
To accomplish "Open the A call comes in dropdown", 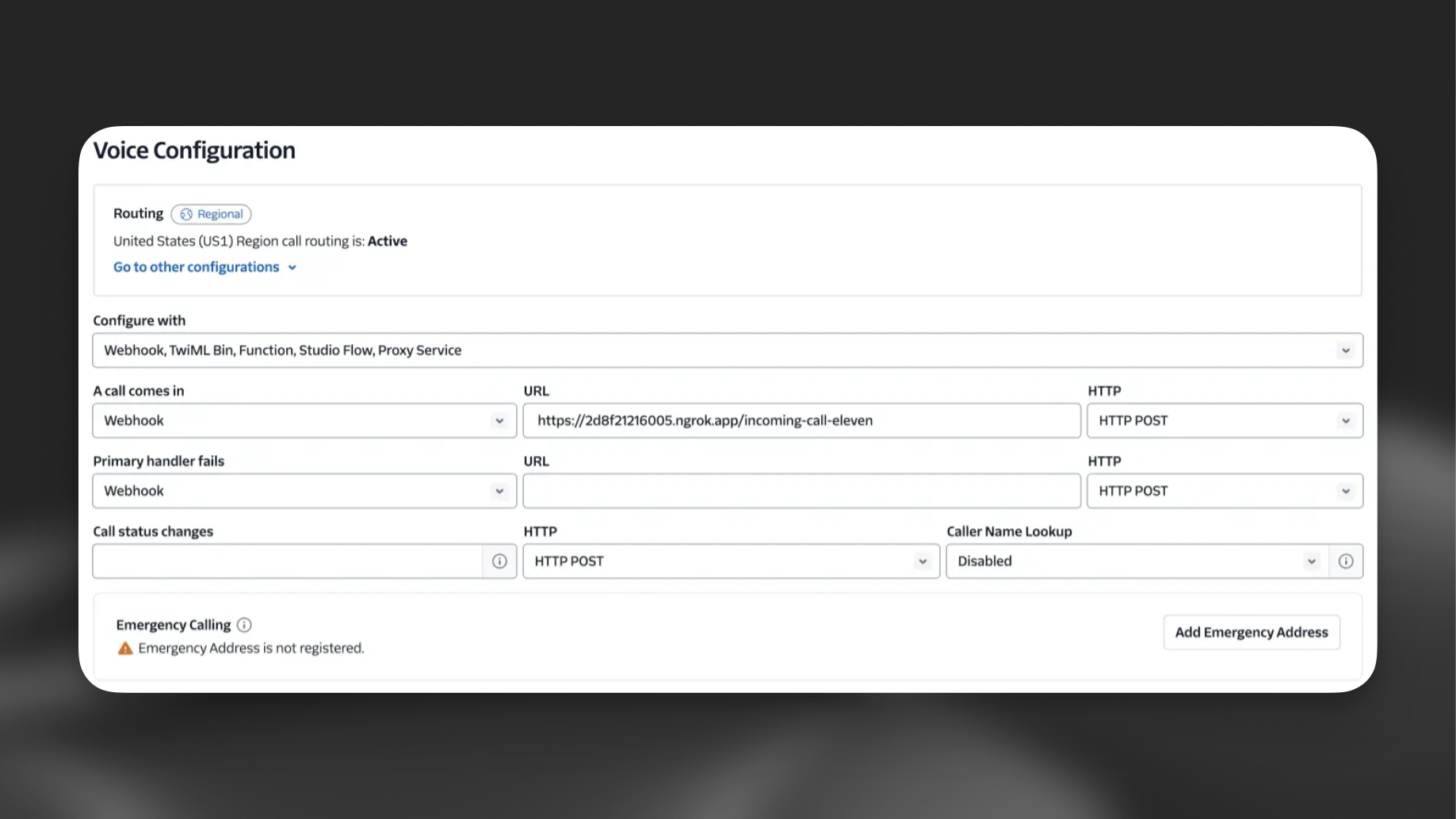I will click(304, 421).
